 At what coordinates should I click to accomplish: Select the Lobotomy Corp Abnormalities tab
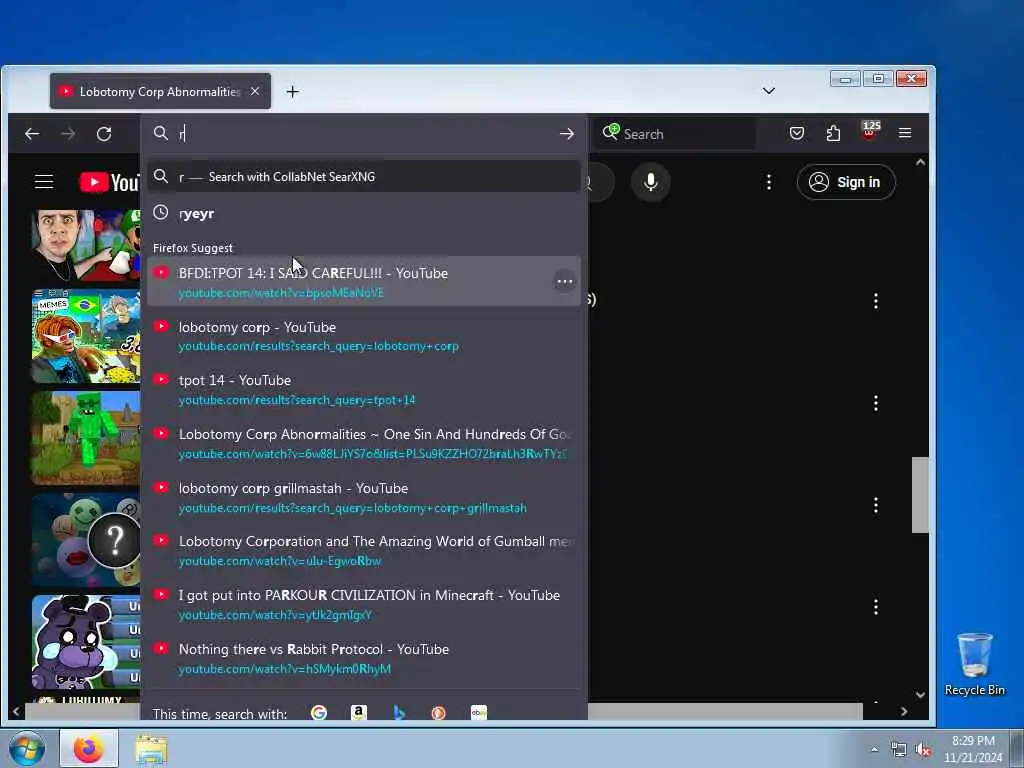pyautogui.click(x=160, y=91)
